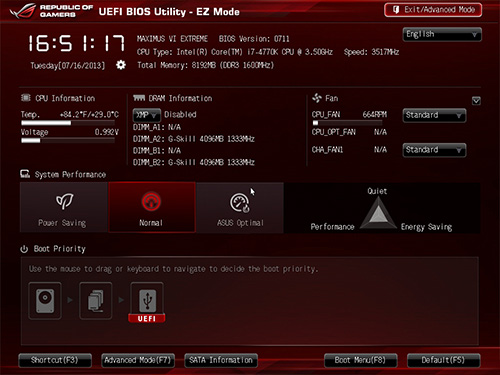The width and height of the screenshot is (500, 375).
Task: Click the MAXIMUS VI EXTREME model text
Action: 172,39
